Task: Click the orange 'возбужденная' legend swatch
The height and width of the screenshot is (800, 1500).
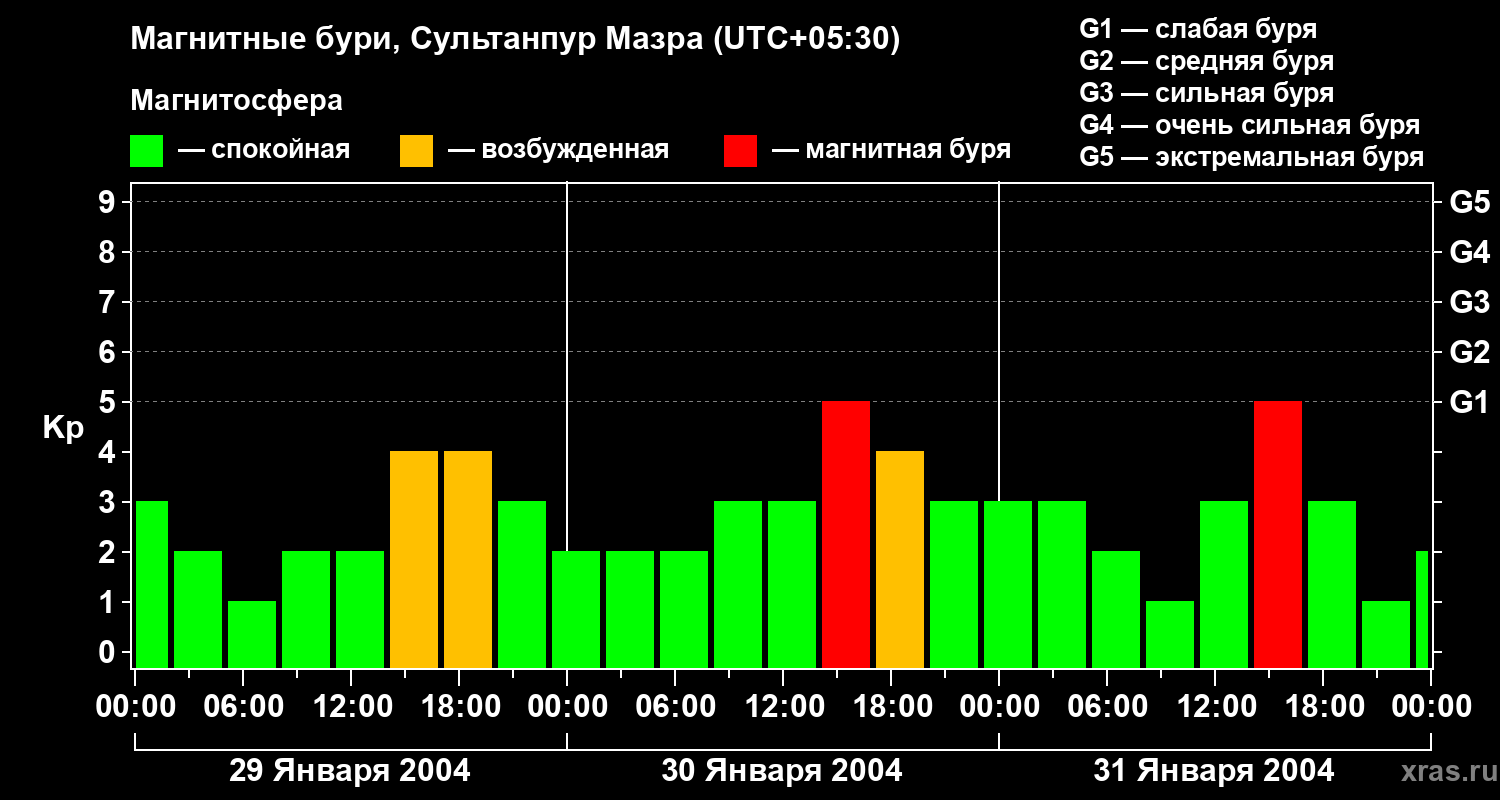Action: coord(417,151)
